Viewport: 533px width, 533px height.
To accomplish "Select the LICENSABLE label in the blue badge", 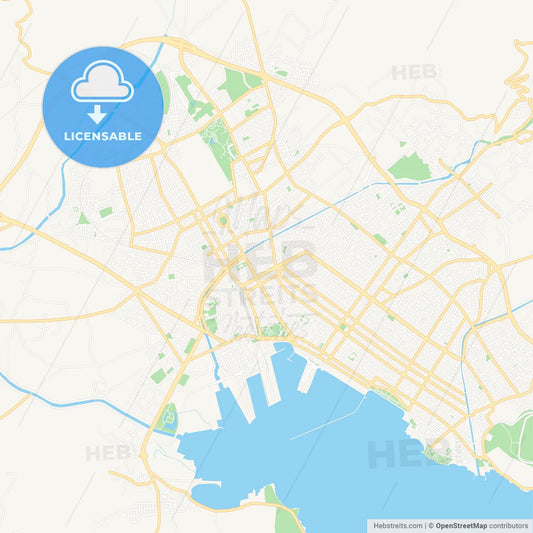I will pos(103,136).
